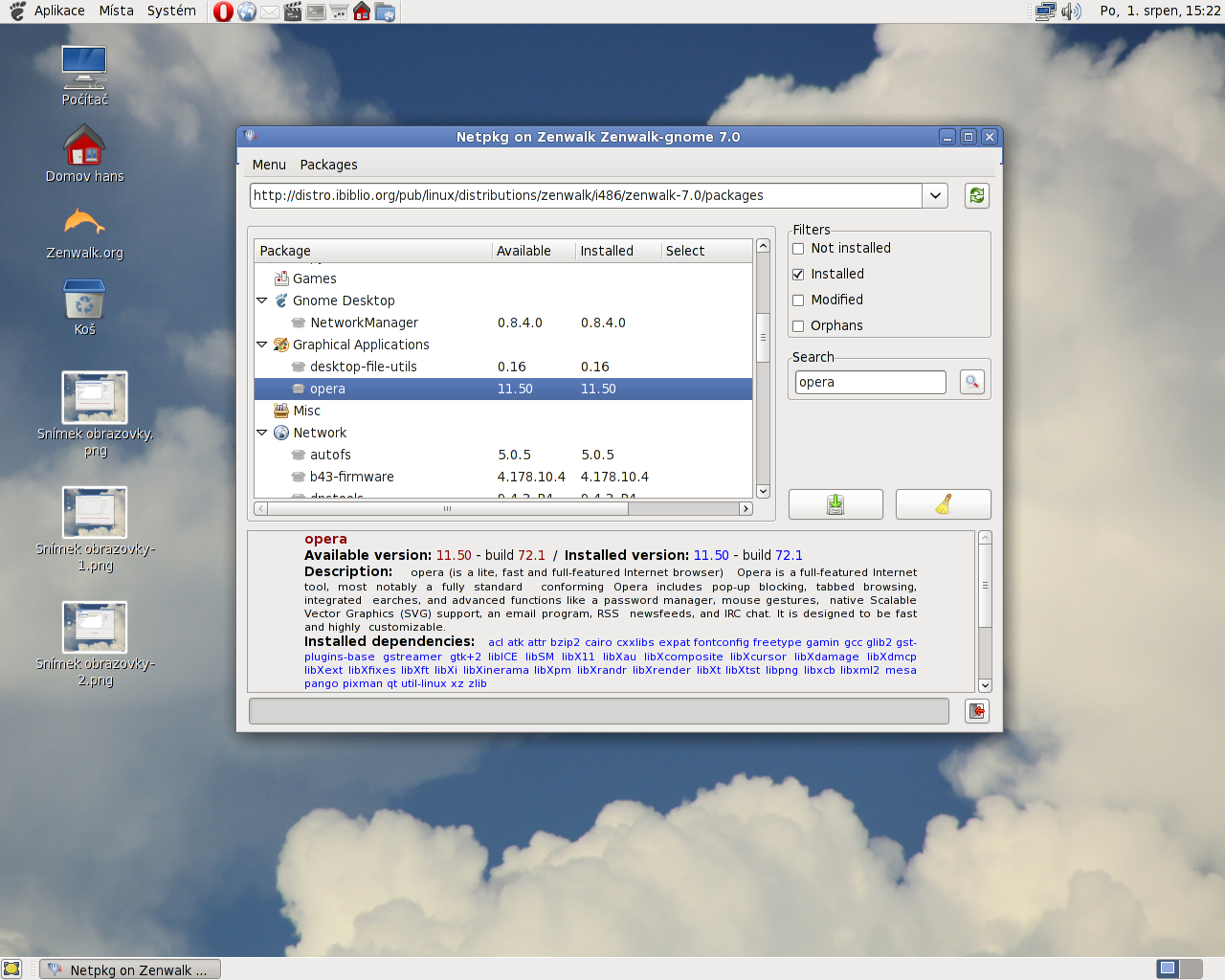The image size is (1225, 980).
Task: Select the Zenwalk.org desktop icon
Action: click(x=84, y=232)
